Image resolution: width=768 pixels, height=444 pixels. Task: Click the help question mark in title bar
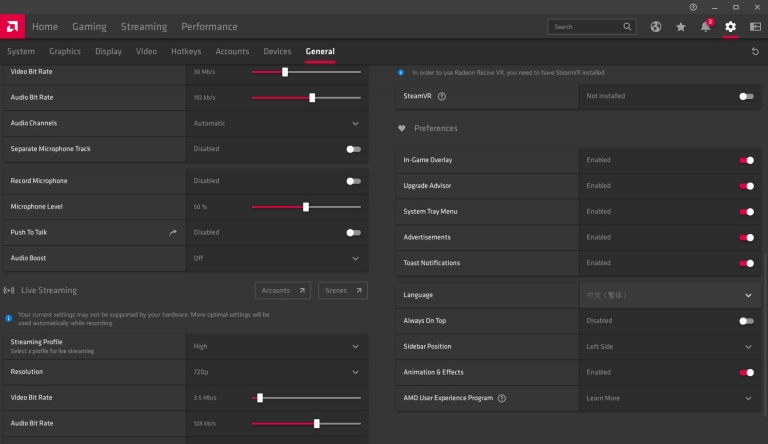click(x=693, y=7)
